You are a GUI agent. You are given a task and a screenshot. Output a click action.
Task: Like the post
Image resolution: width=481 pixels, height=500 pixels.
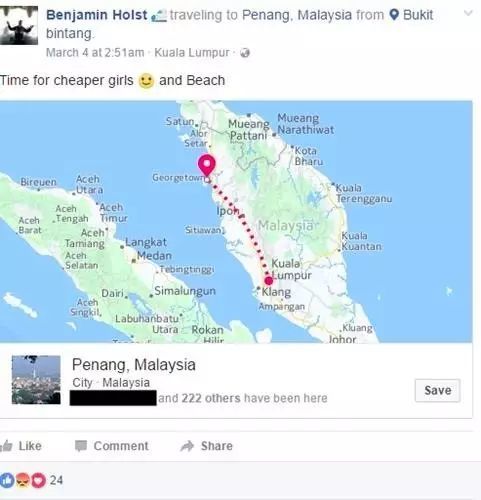tap(21, 446)
